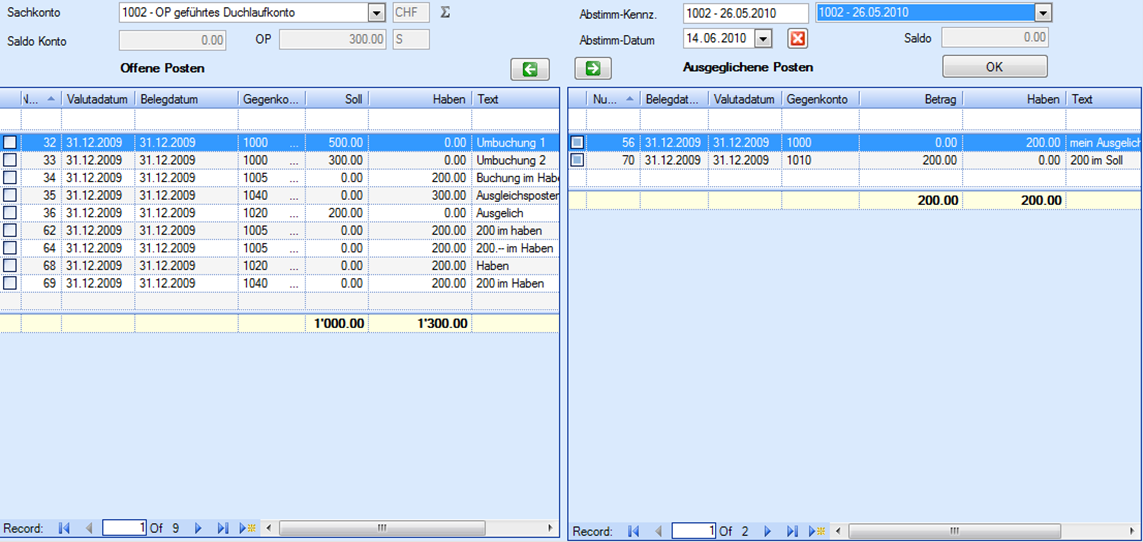
Task: Click the green left arrow button
Action: tap(529, 68)
